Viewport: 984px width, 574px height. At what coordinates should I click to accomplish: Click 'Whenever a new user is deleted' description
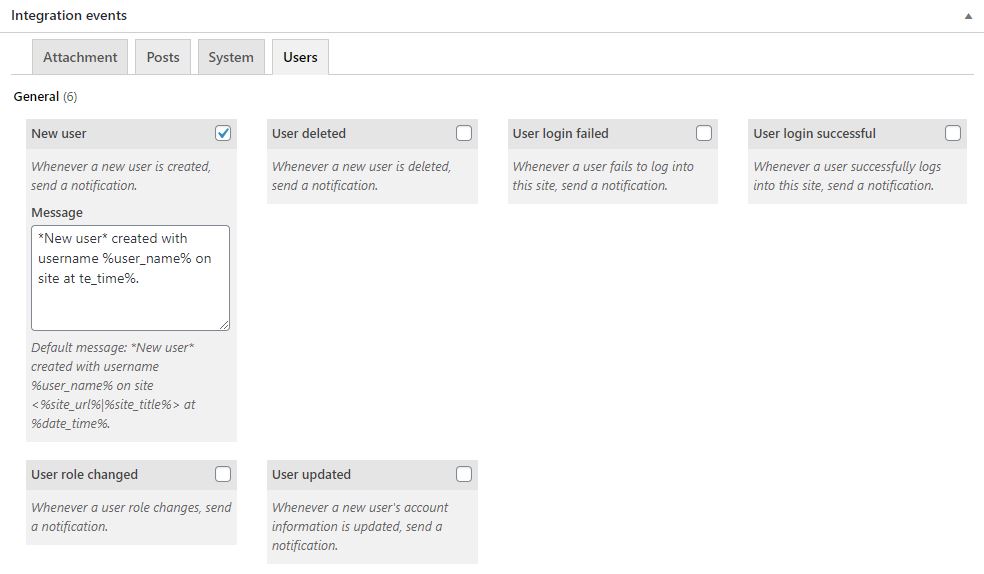click(x=361, y=176)
